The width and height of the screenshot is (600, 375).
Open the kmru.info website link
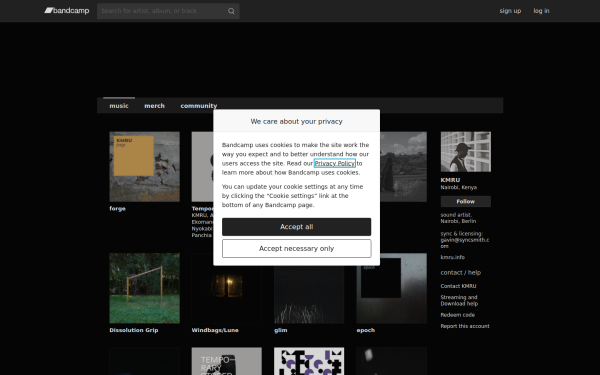453,258
